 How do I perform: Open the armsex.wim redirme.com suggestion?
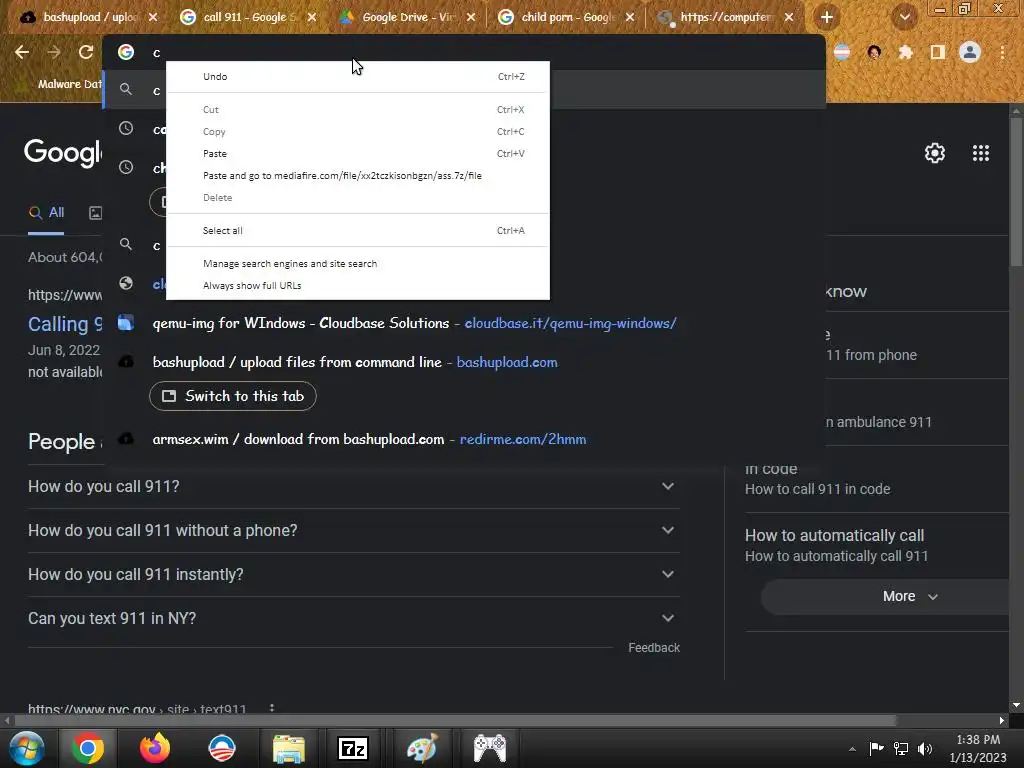click(464, 440)
